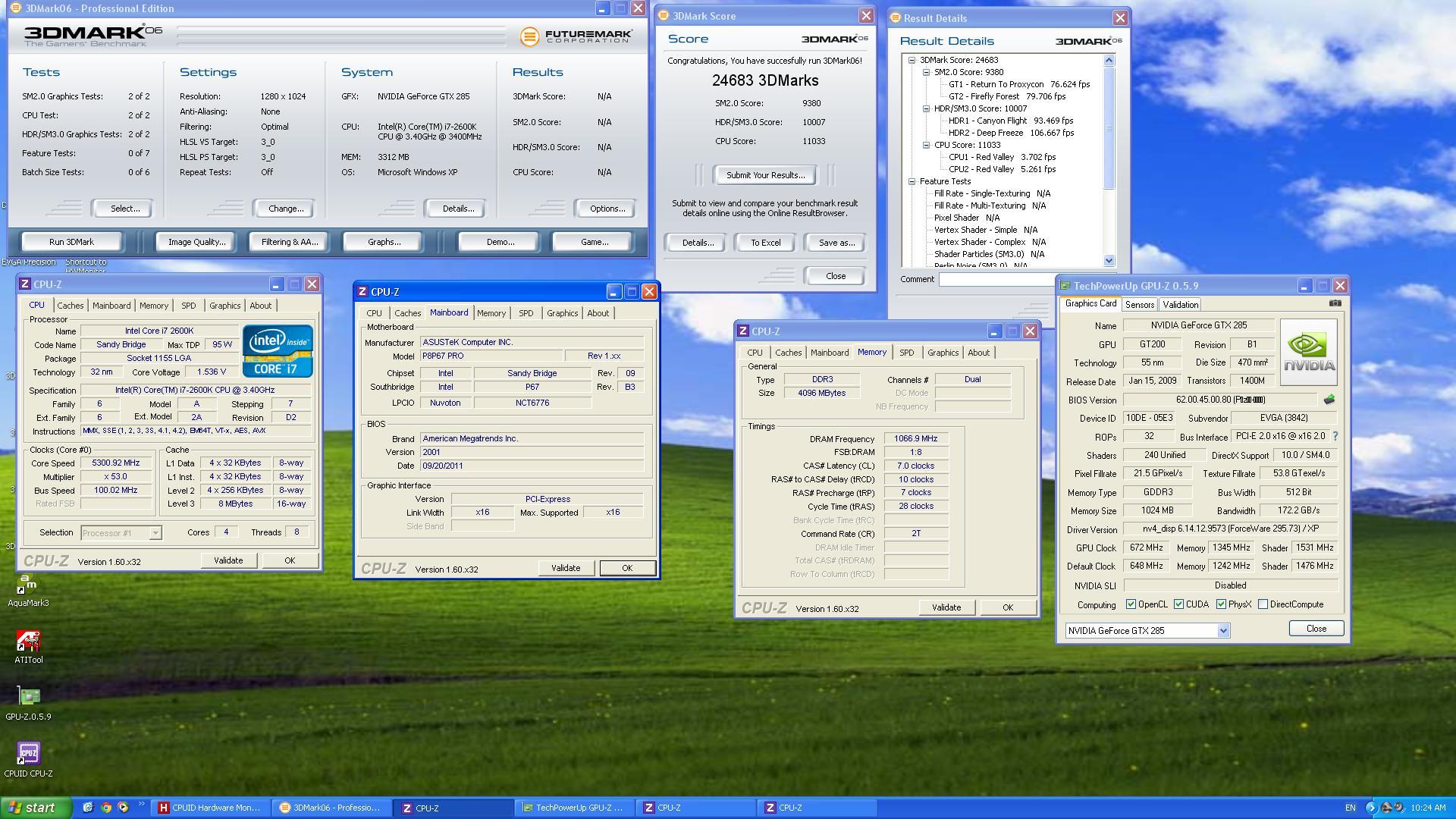
Task: Click the Bus Interface question mark in GPU-Z
Action: (1335, 436)
